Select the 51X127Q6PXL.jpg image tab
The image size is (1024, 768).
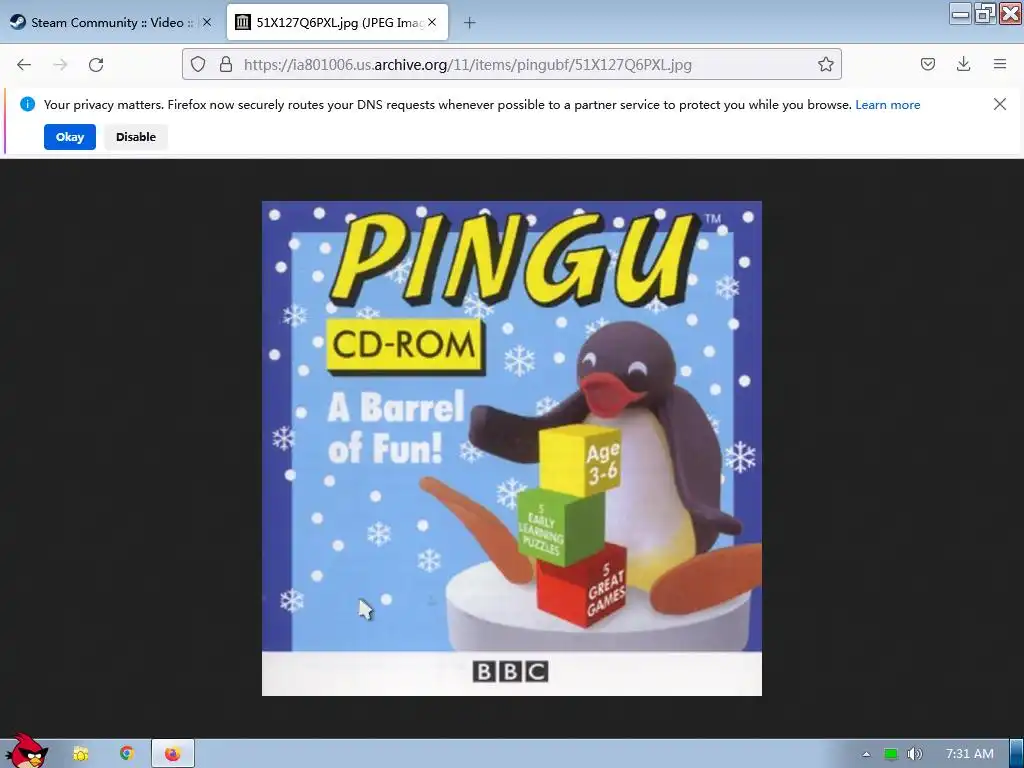(x=337, y=22)
